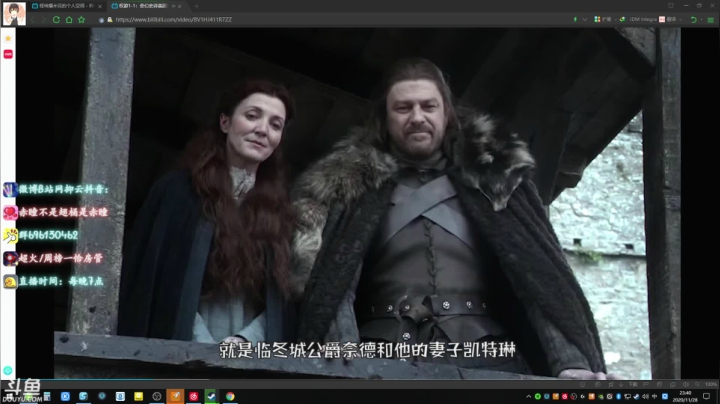
Task: Go to the browser home page
Action: pos(69,20)
